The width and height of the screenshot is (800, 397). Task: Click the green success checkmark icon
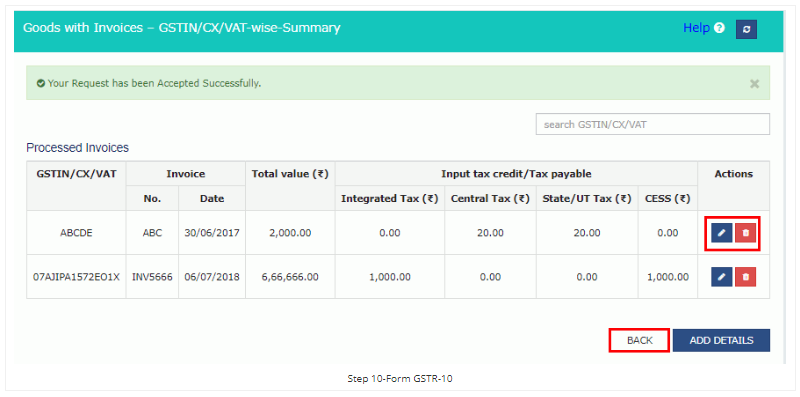pyautogui.click(x=41, y=83)
